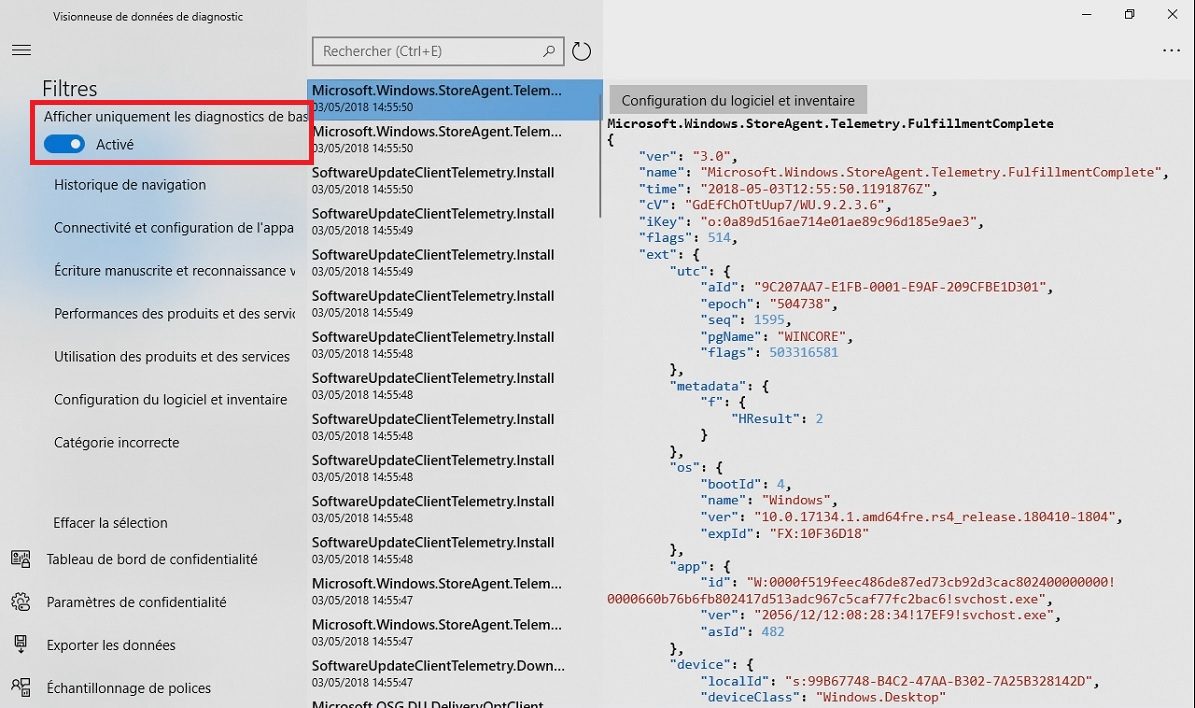This screenshot has height=708, width=1195.
Task: Open Paramètres de confidentialité
Action: (136, 602)
